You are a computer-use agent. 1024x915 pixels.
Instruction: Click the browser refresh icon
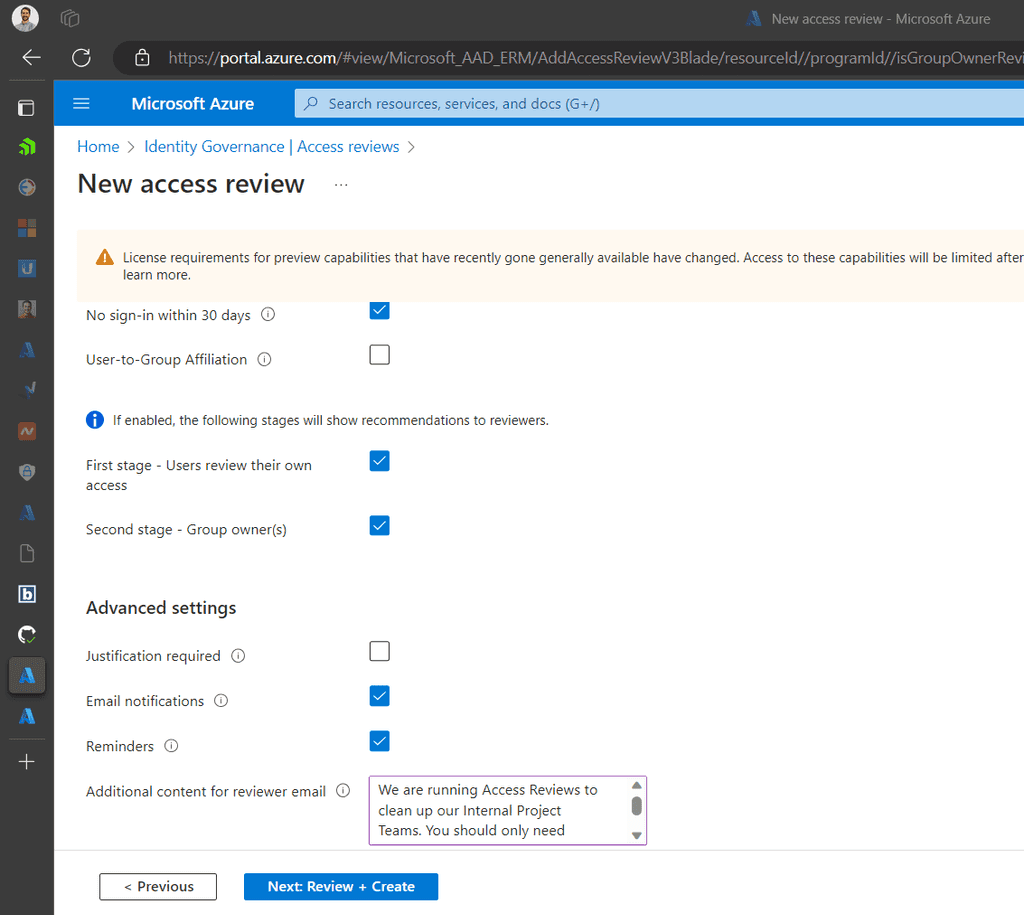[81, 57]
